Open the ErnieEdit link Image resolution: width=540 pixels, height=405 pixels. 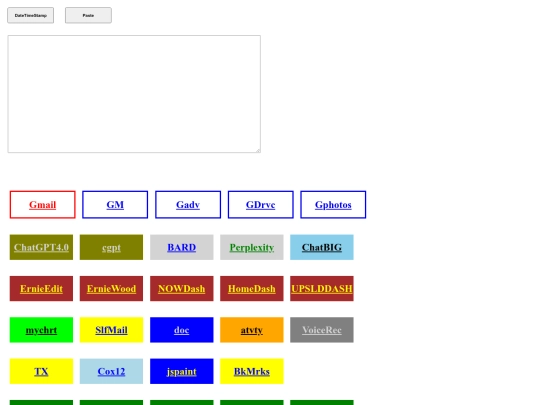(x=41, y=289)
